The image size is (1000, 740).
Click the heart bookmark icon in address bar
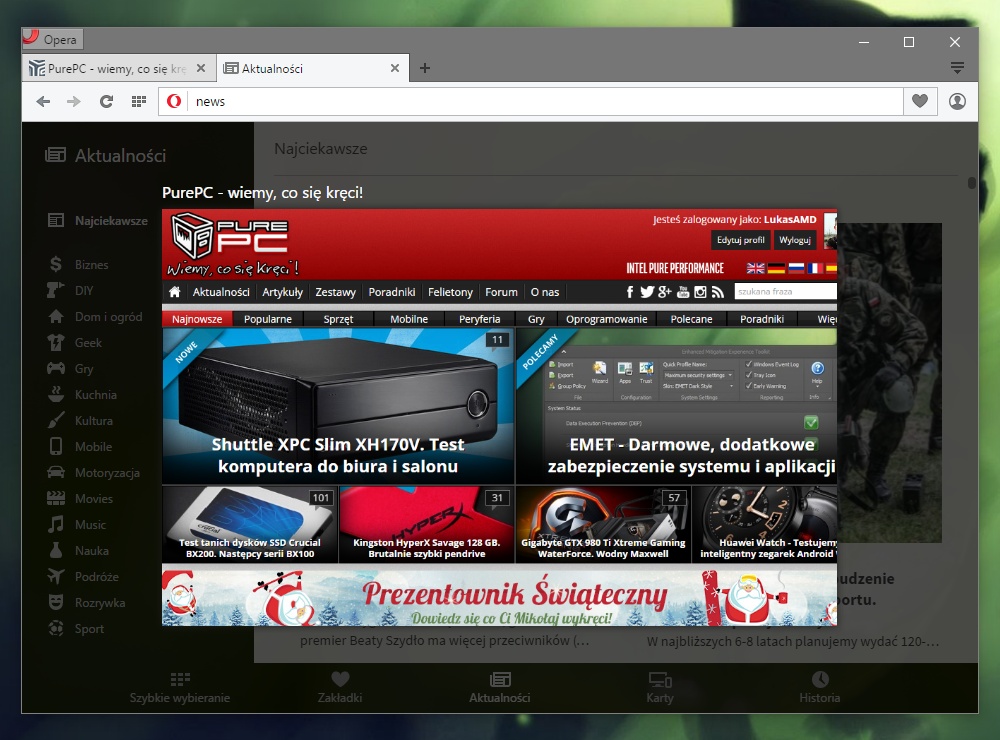(x=920, y=101)
